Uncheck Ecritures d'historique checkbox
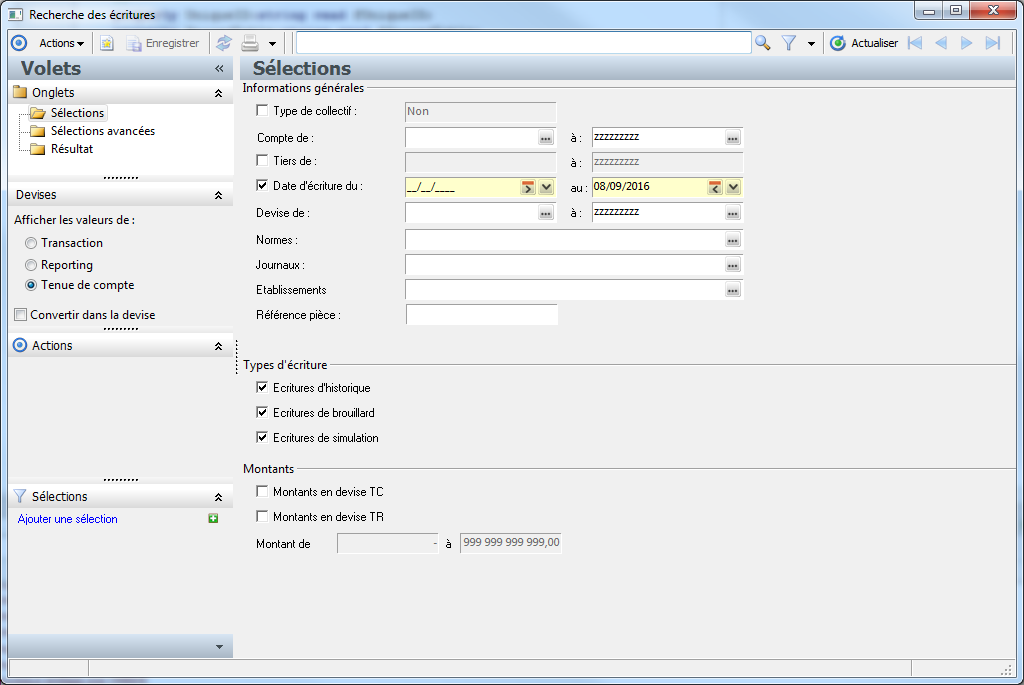Viewport: 1024px width, 685px height. [262, 388]
